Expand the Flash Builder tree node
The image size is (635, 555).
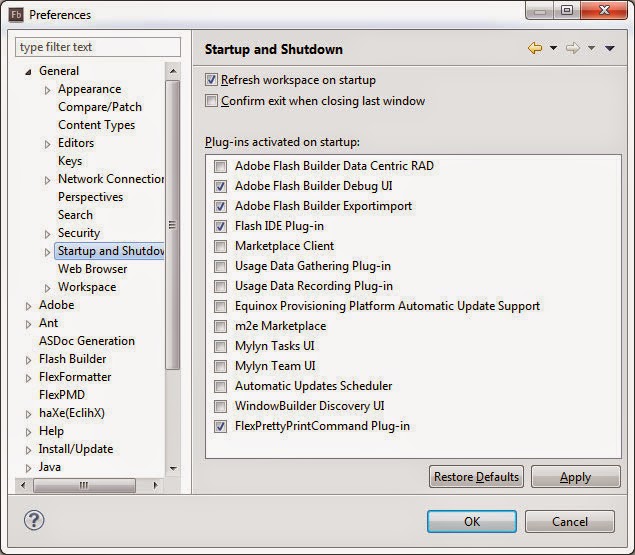28,360
